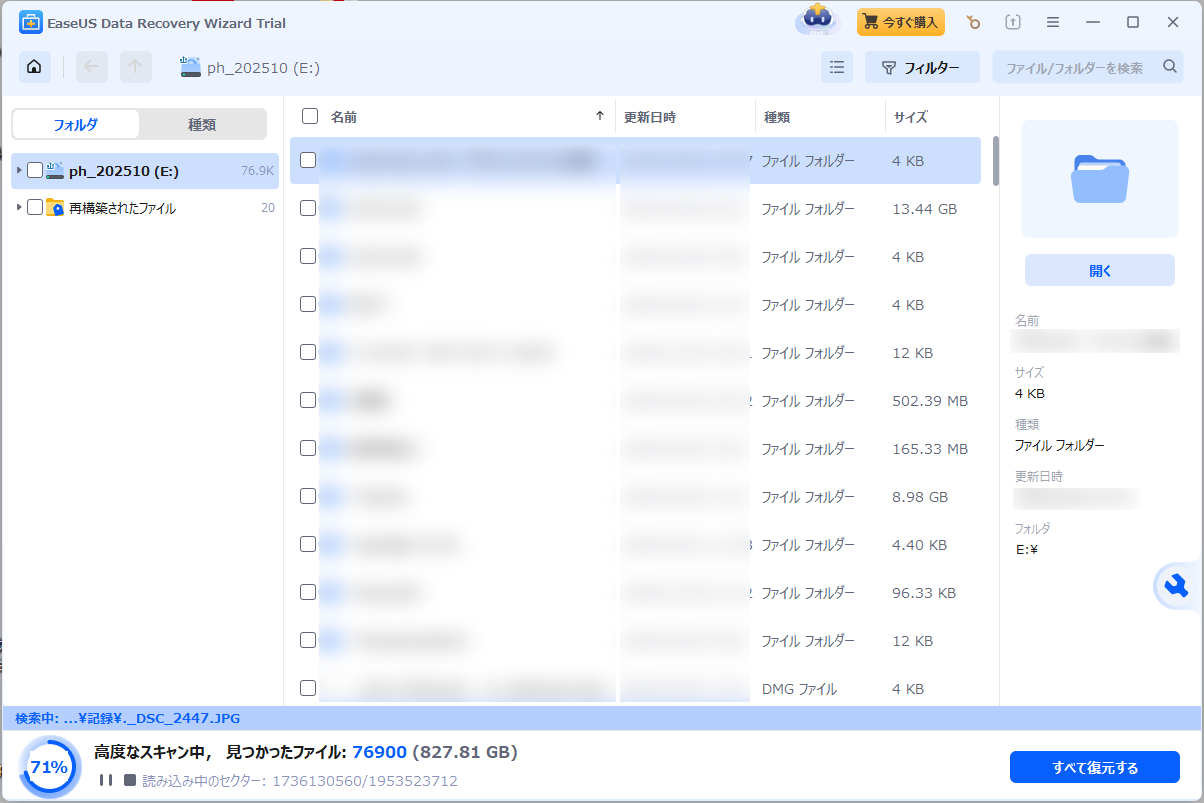The image size is (1204, 803).
Task: Select the ph_202510 (E:) tree item
Action: click(145, 170)
